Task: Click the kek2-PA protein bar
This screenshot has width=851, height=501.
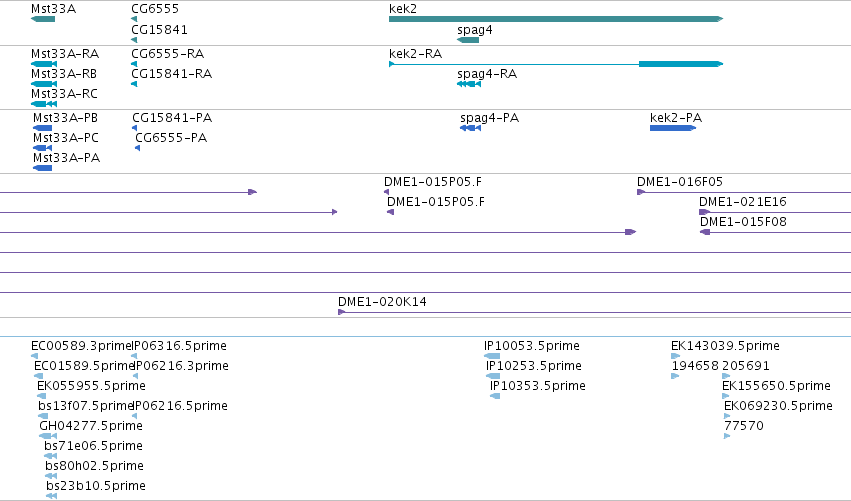Action: tap(673, 128)
